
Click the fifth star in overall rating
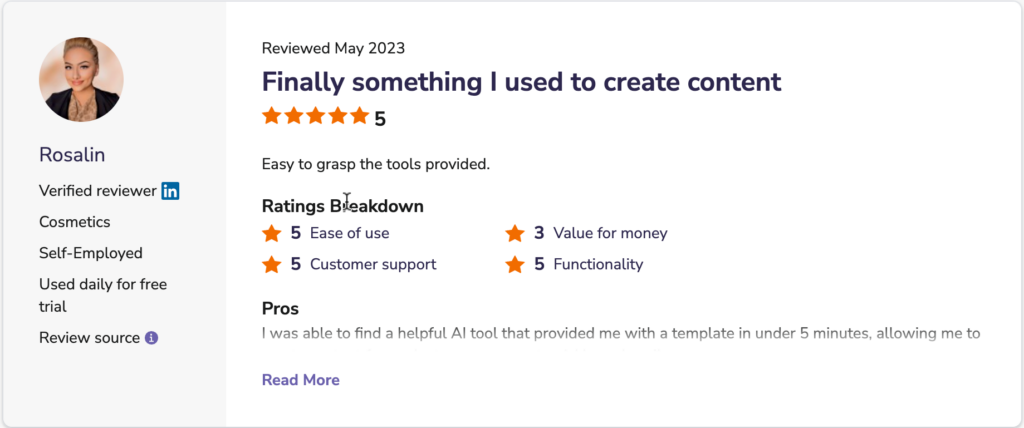(360, 117)
